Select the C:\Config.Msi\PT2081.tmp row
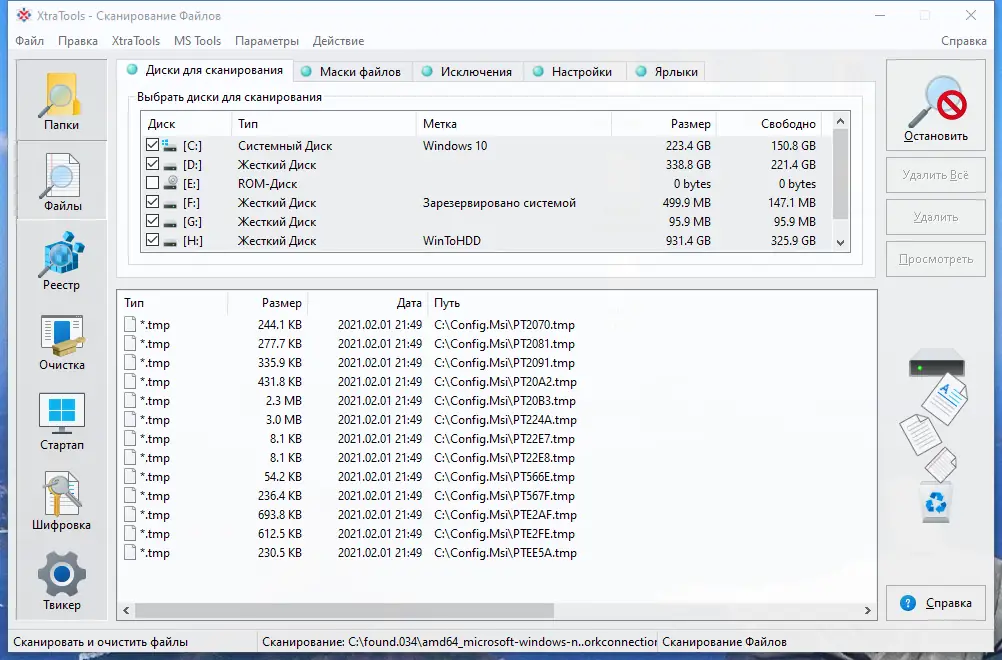 [x=497, y=344]
